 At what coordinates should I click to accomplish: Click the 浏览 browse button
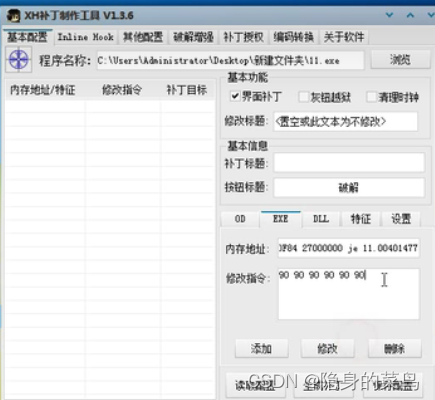pyautogui.click(x=400, y=60)
